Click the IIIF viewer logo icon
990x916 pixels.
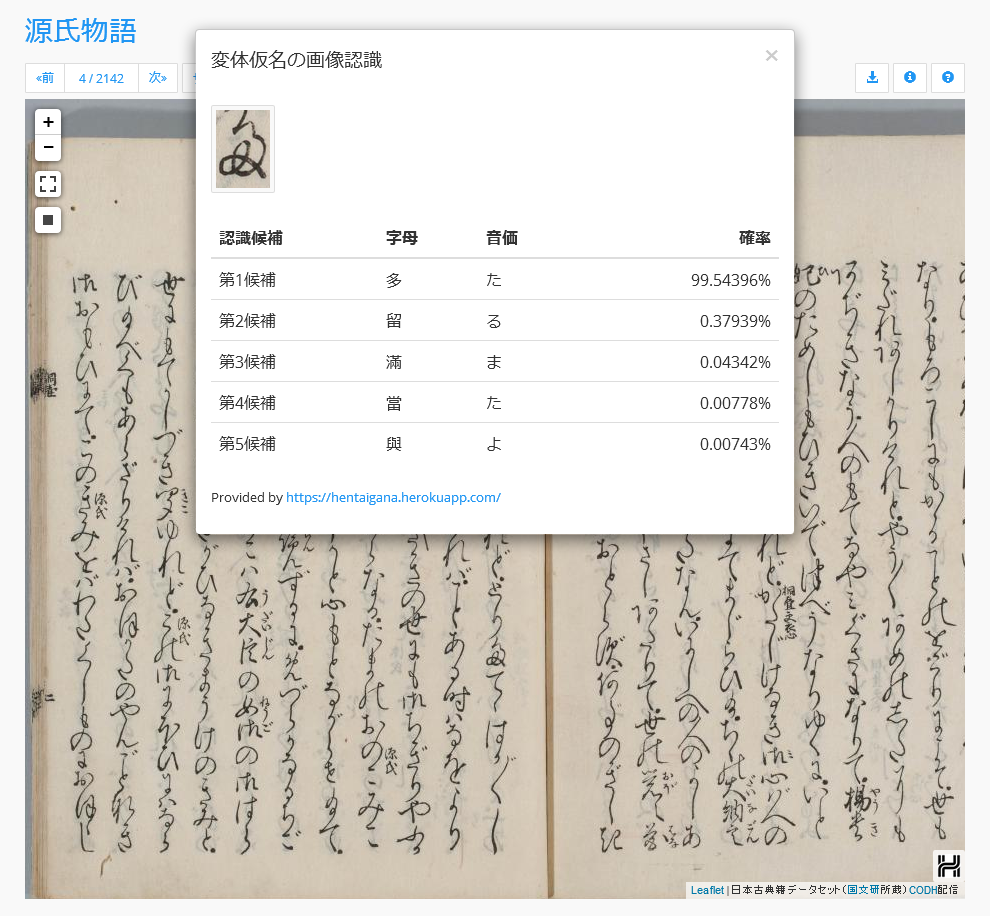click(x=948, y=865)
